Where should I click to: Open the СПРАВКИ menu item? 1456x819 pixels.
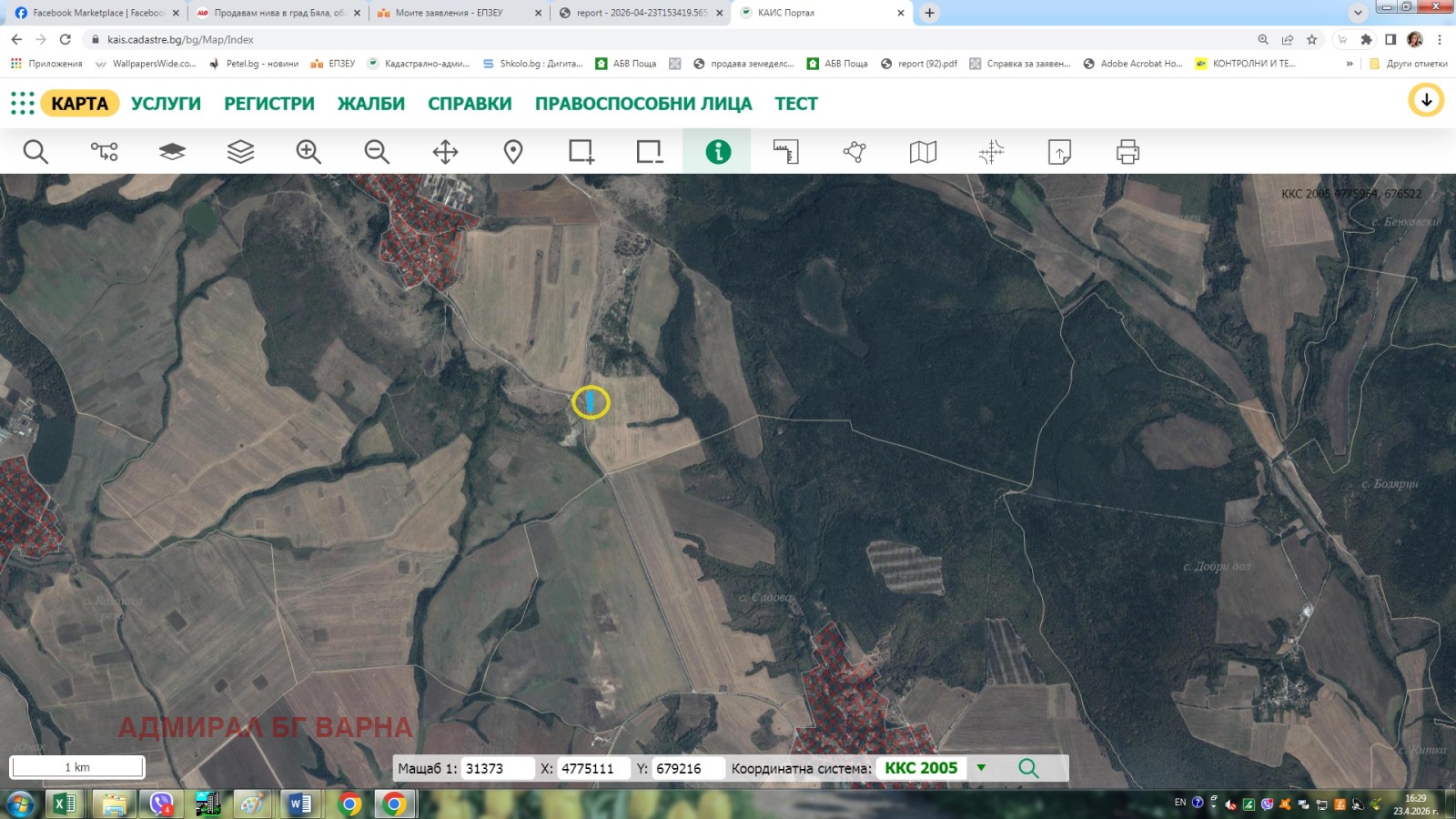click(x=470, y=104)
